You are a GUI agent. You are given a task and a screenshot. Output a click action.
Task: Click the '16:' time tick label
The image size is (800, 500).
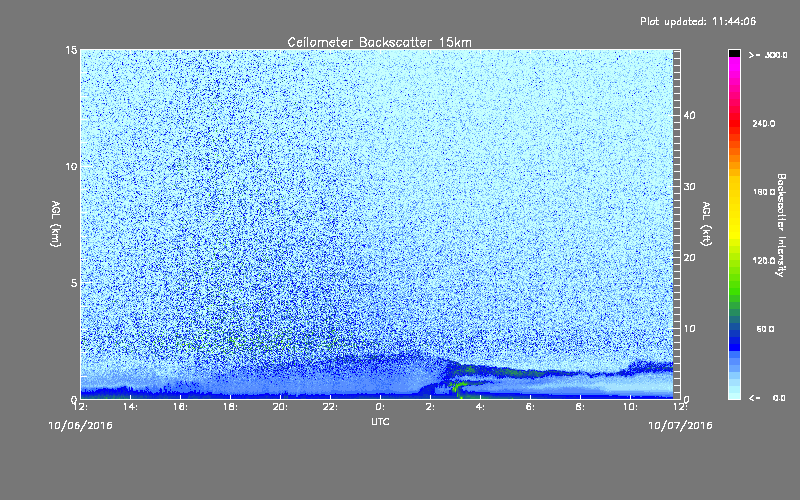coord(181,407)
